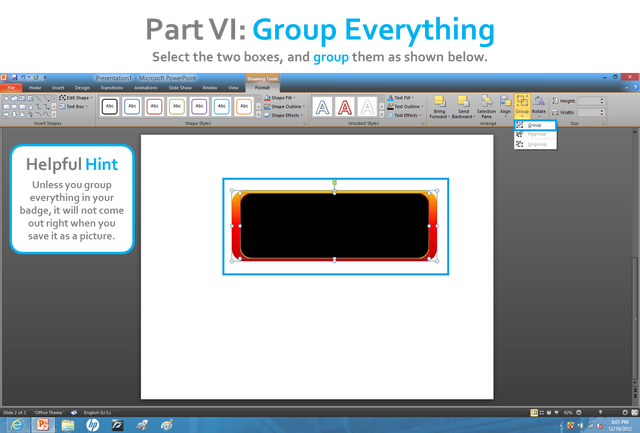Click the Redo icon in quick access toolbar
The height and width of the screenshot is (433, 640).
pyautogui.click(x=36, y=77)
